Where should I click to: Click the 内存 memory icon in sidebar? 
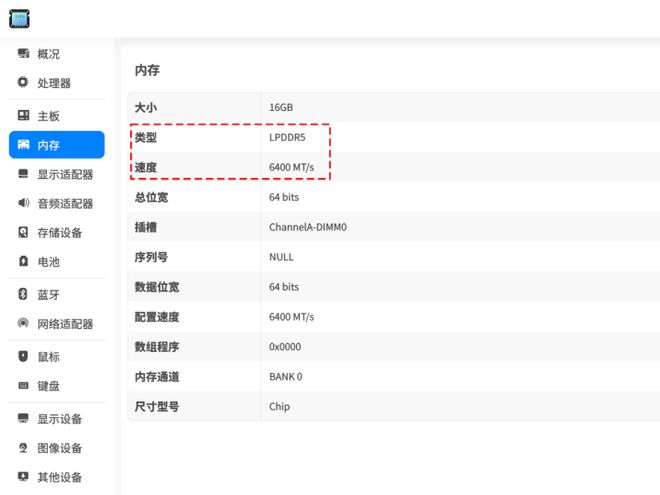pos(23,145)
